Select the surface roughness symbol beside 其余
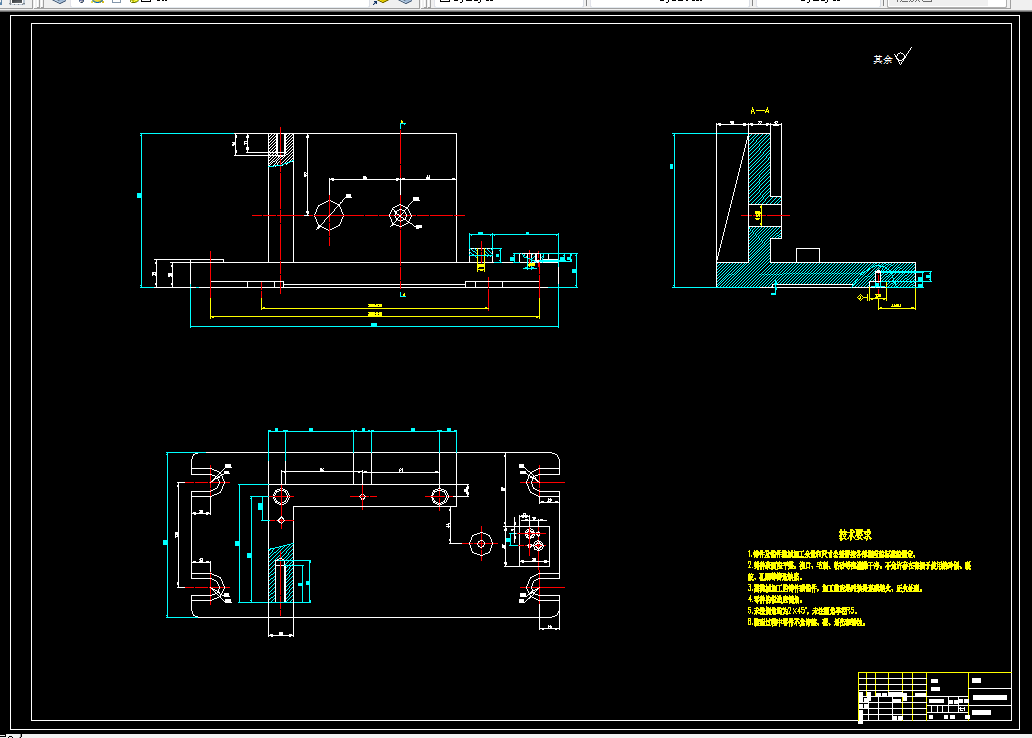 point(904,56)
